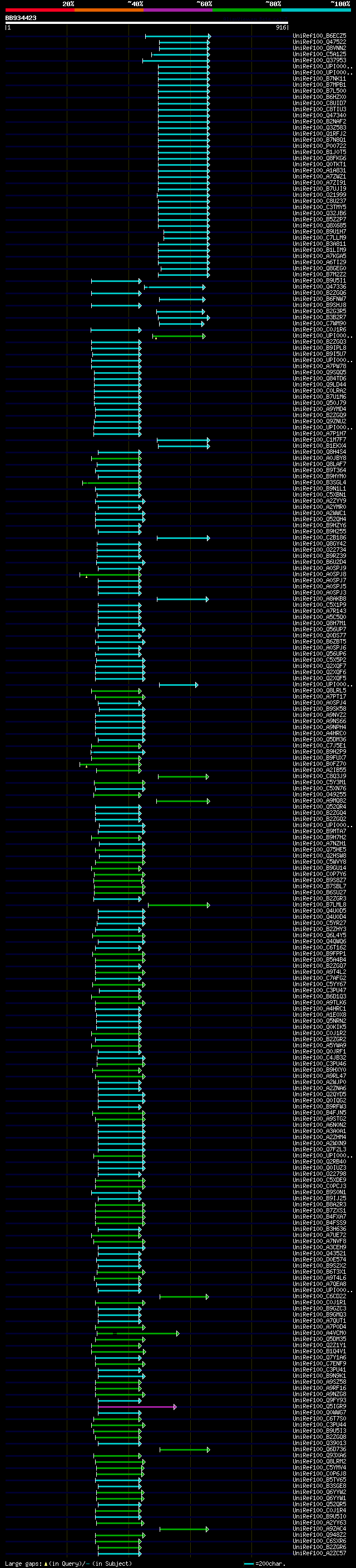Open hit UniRef100_Q8VNN2
The image size is (356, 1568).
(x=319, y=48)
